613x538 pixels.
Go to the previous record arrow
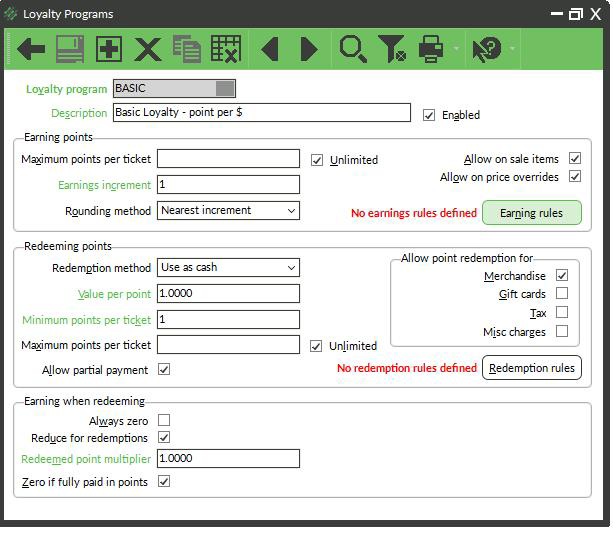pos(269,49)
